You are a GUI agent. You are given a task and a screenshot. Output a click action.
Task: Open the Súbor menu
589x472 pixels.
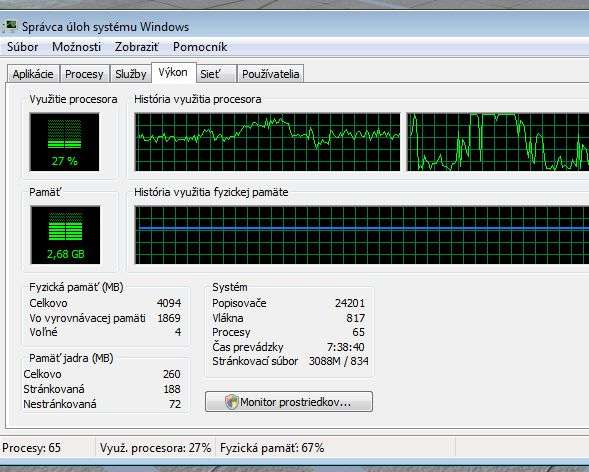(23, 47)
